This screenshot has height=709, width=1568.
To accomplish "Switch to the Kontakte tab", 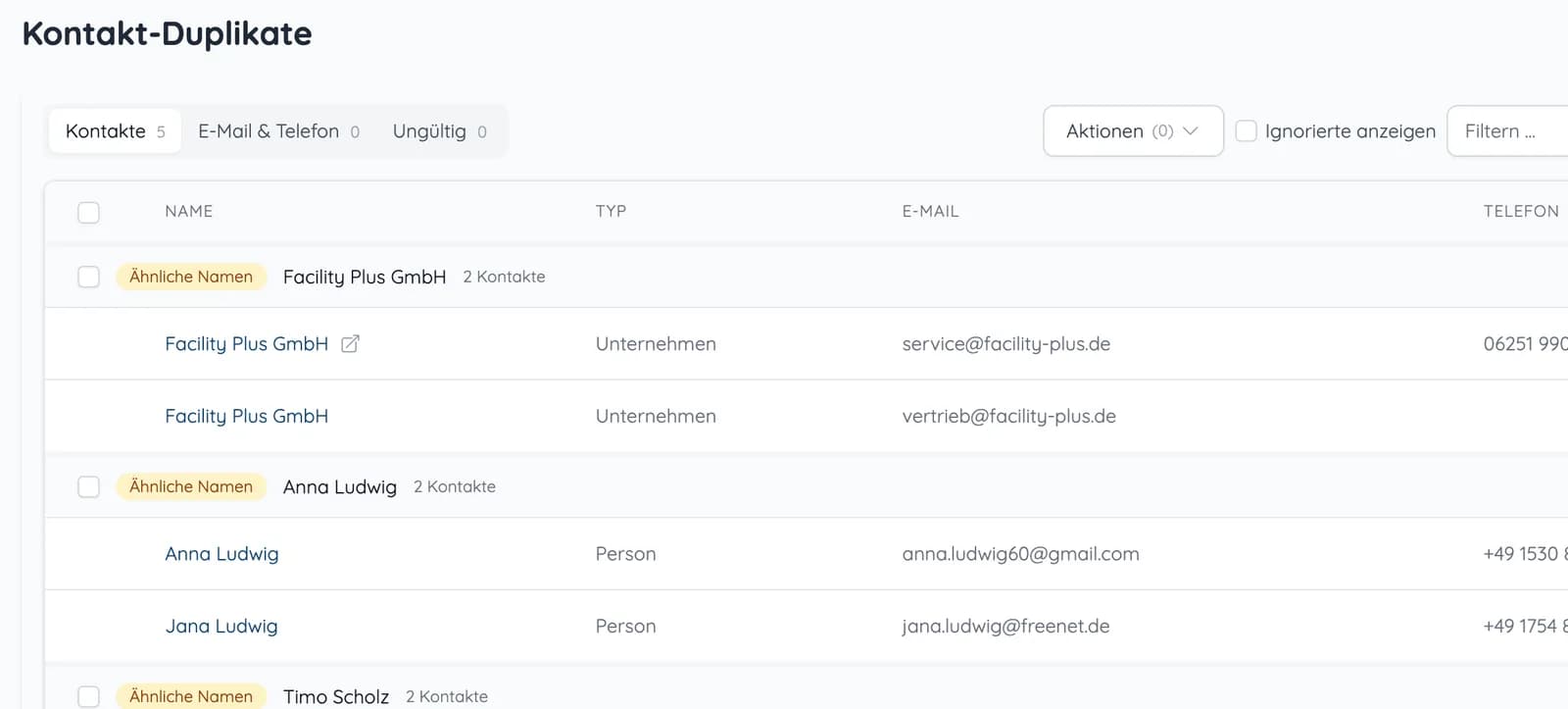I will click(x=115, y=131).
